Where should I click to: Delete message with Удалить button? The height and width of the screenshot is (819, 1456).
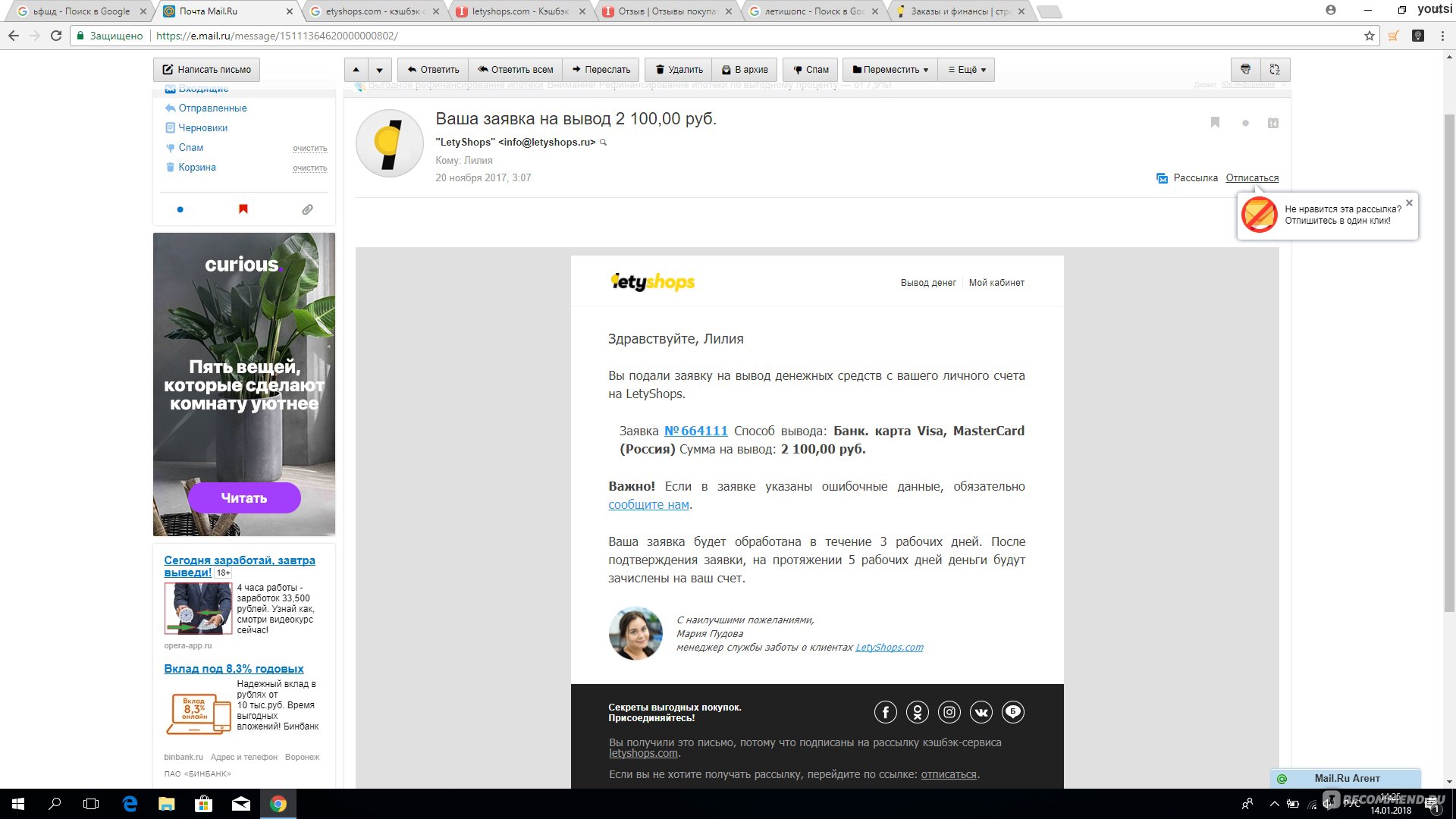(679, 70)
